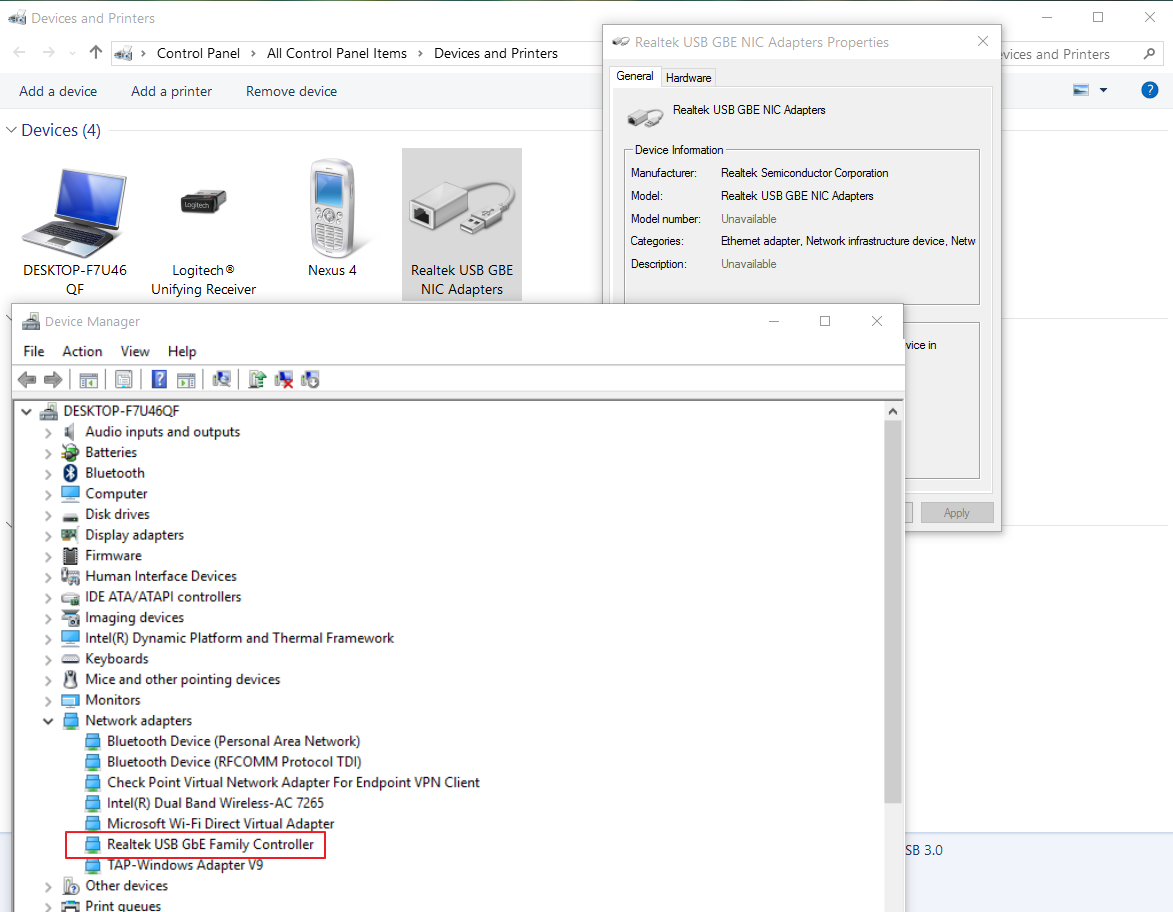Expand the Disk drives category
The width and height of the screenshot is (1173, 912).
coord(48,515)
